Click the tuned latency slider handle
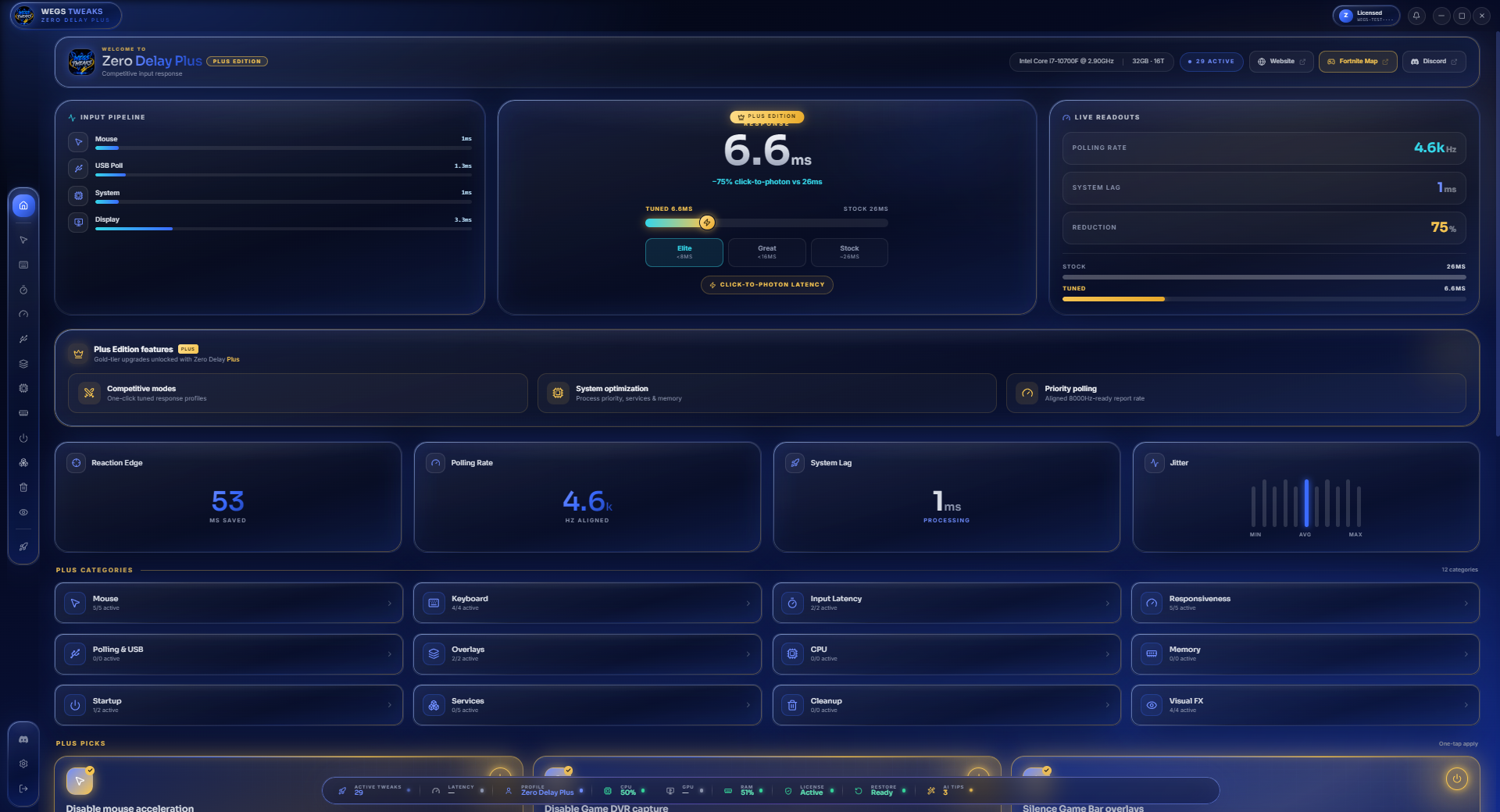Viewport: 1500px width, 812px height. tap(707, 223)
